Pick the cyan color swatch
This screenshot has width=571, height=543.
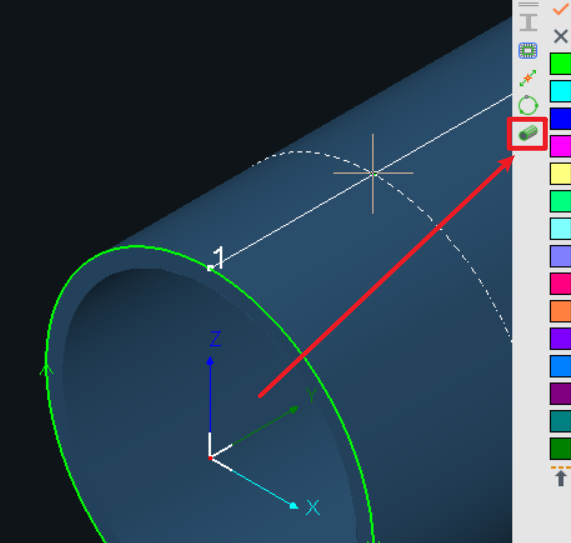pyautogui.click(x=561, y=91)
